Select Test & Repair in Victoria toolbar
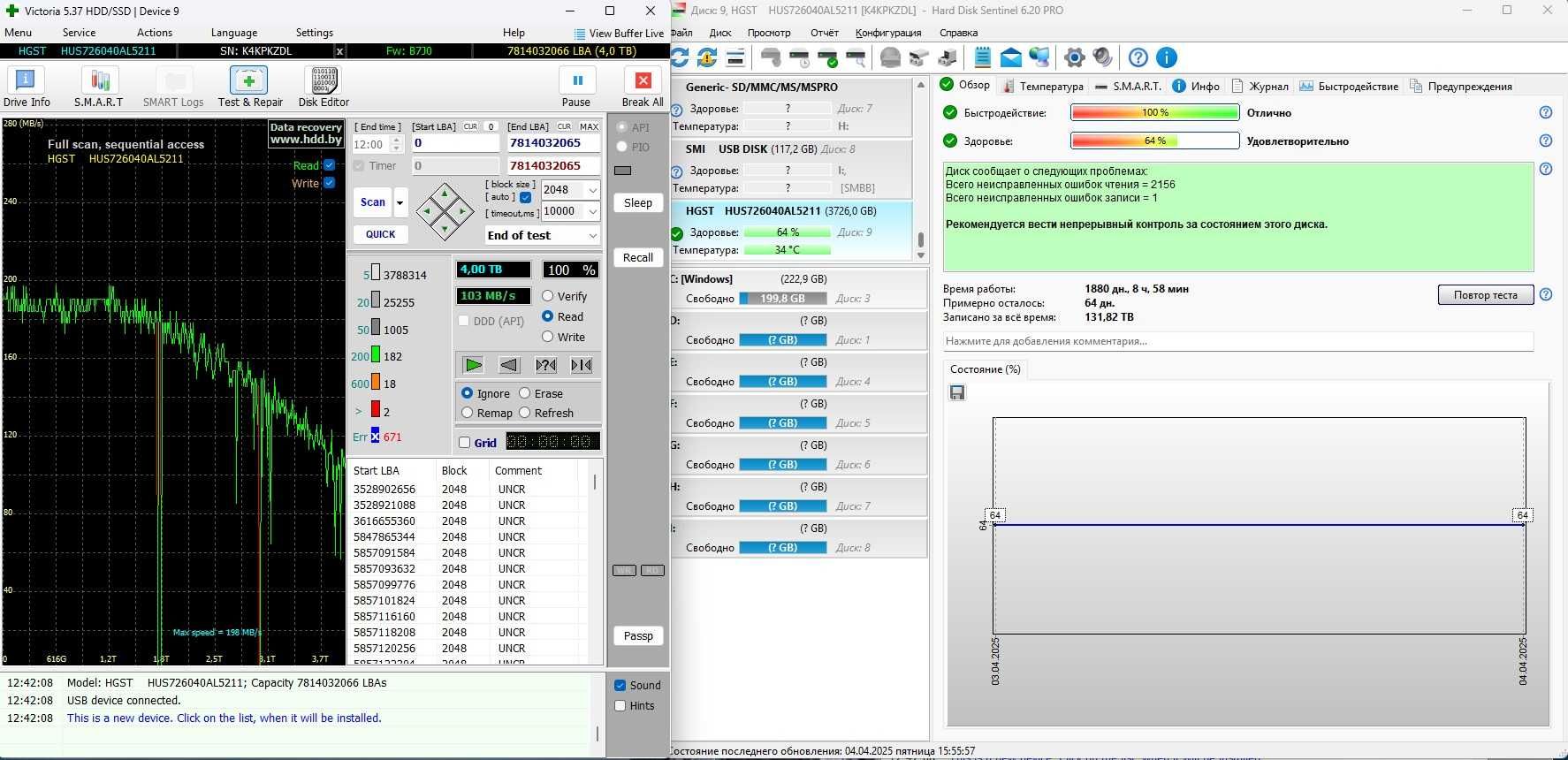This screenshot has height=760, width=1568. 250,87
